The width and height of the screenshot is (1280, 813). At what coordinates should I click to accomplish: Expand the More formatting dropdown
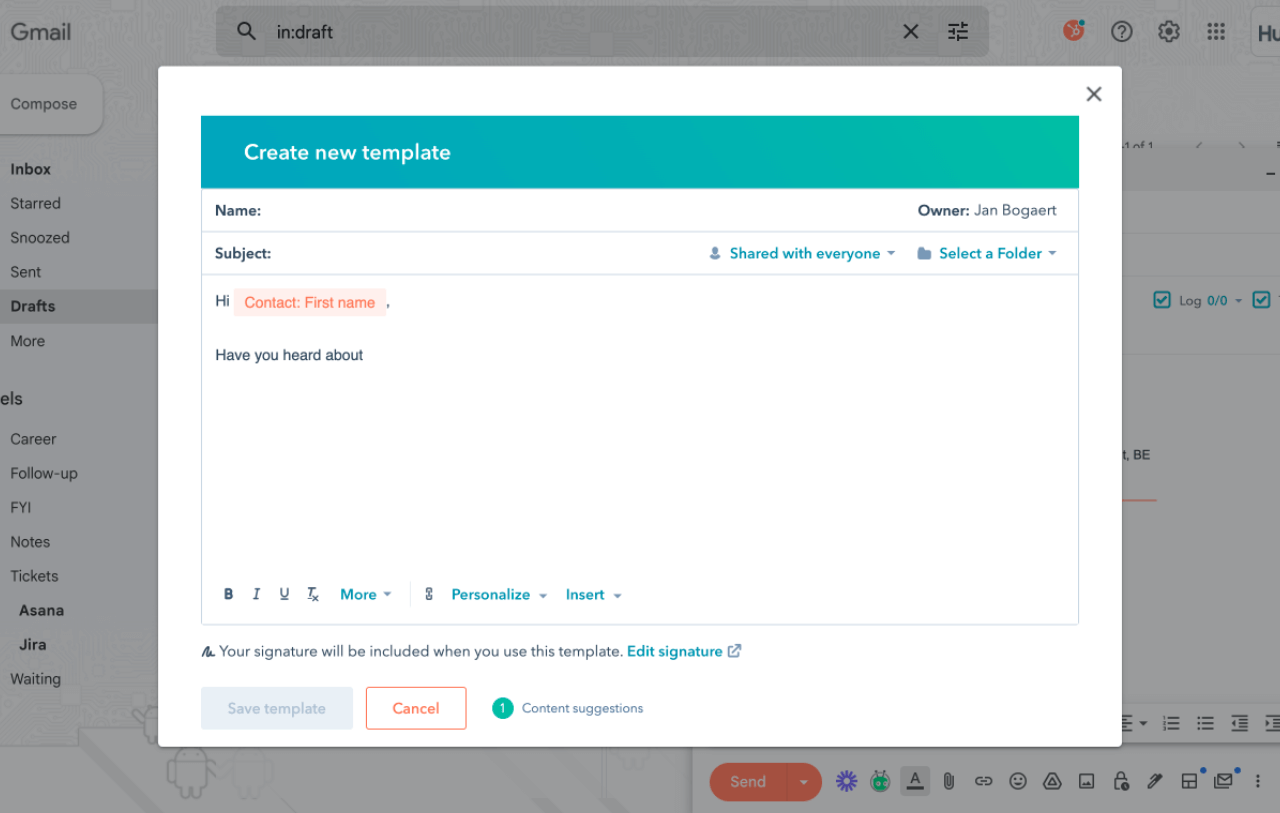365,595
